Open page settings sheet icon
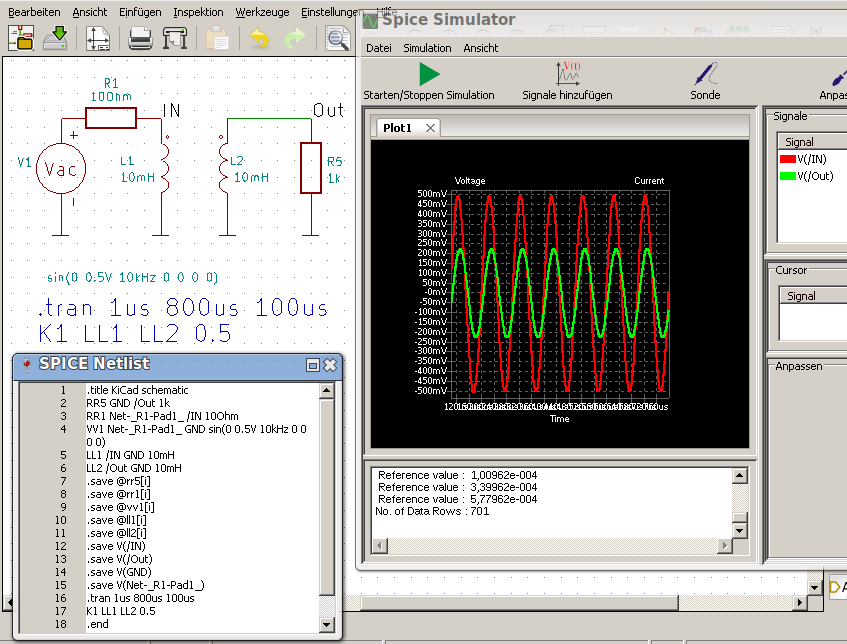 98,39
